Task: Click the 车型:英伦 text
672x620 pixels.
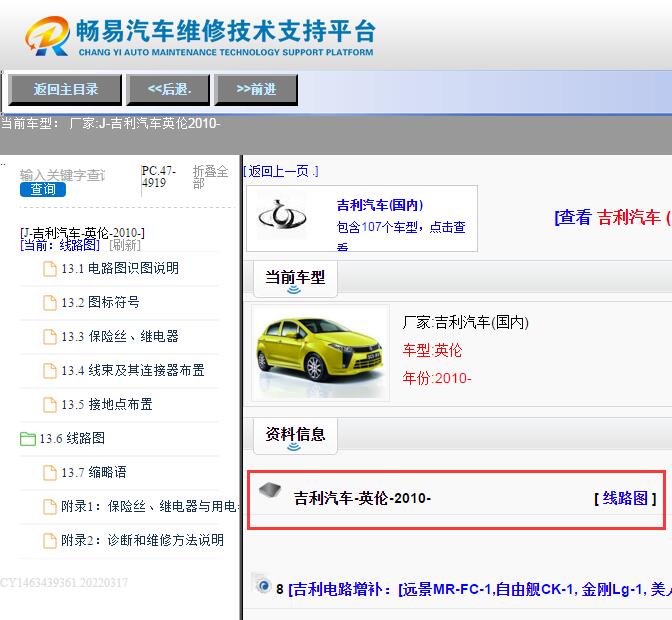Action: tap(432, 350)
